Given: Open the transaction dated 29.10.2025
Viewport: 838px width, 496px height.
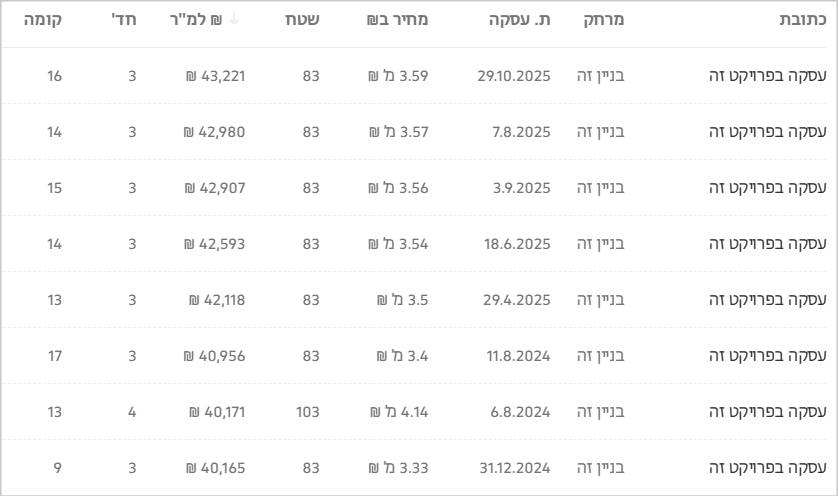Looking at the screenshot, I should point(514,75).
